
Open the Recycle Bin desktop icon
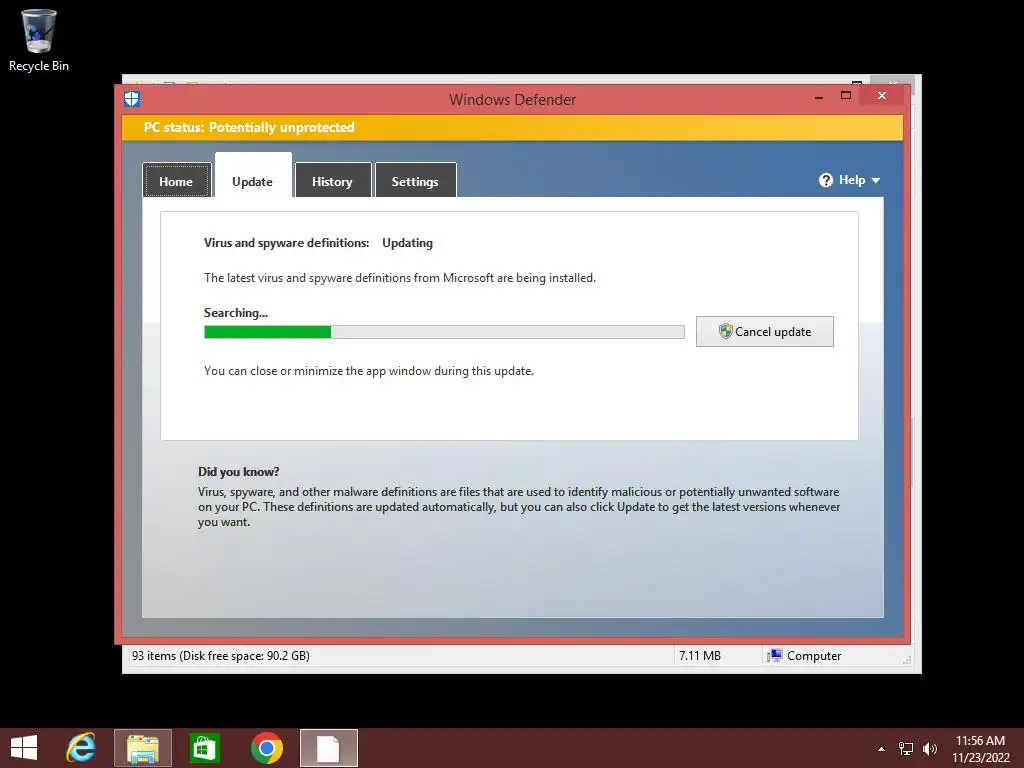click(x=39, y=40)
